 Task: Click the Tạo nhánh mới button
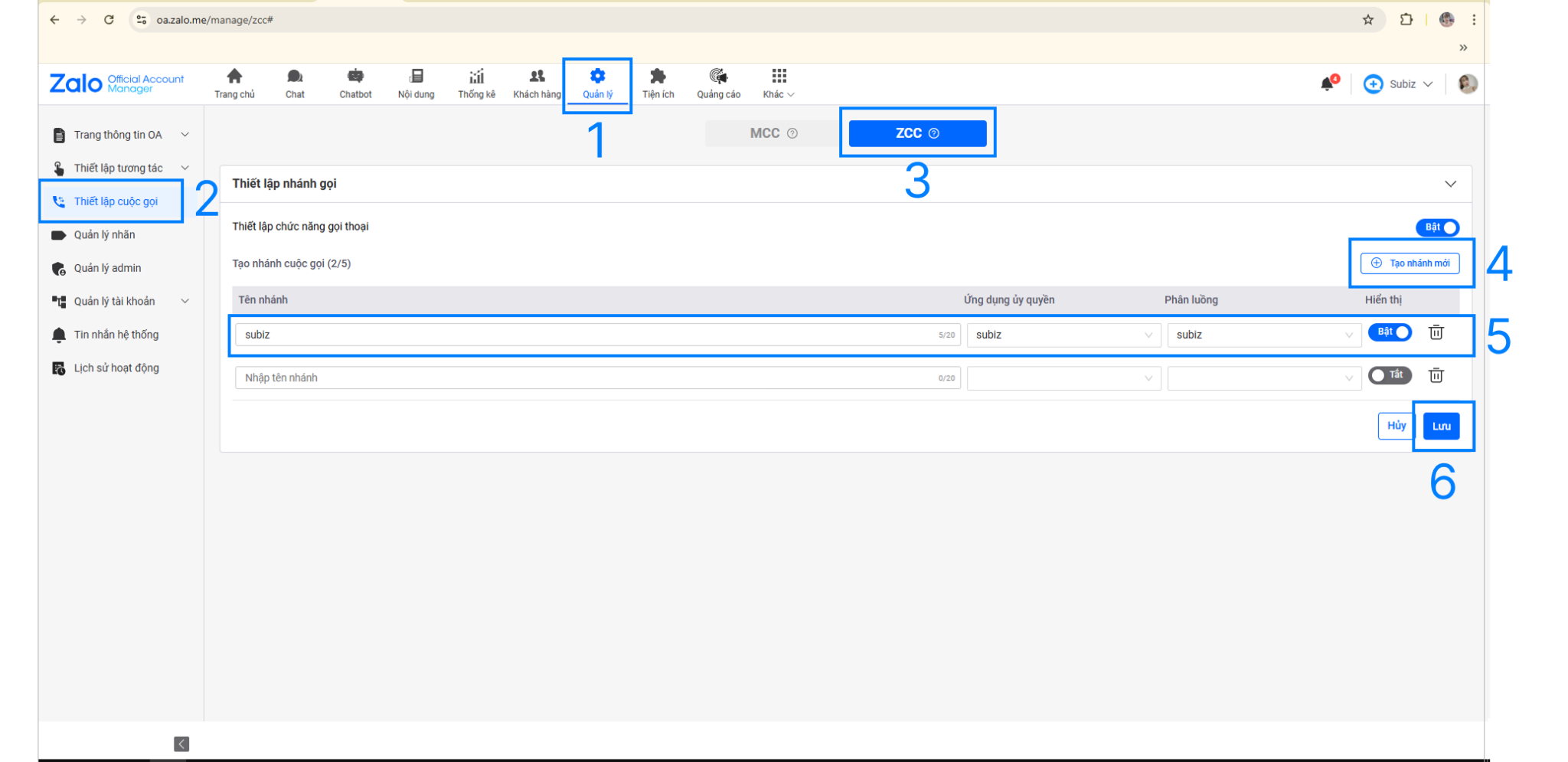click(1410, 263)
